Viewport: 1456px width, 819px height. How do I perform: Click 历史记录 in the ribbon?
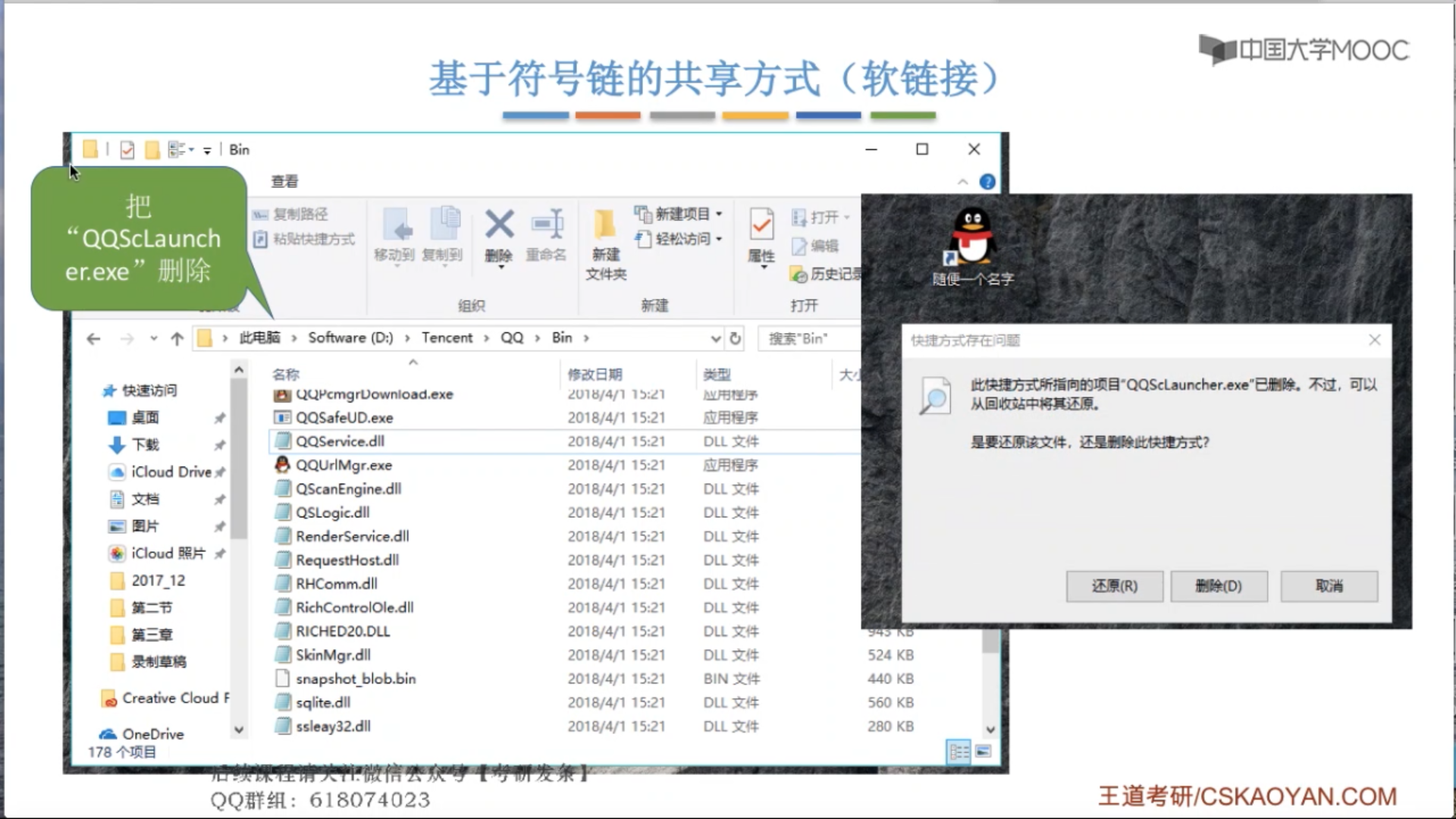tap(825, 274)
